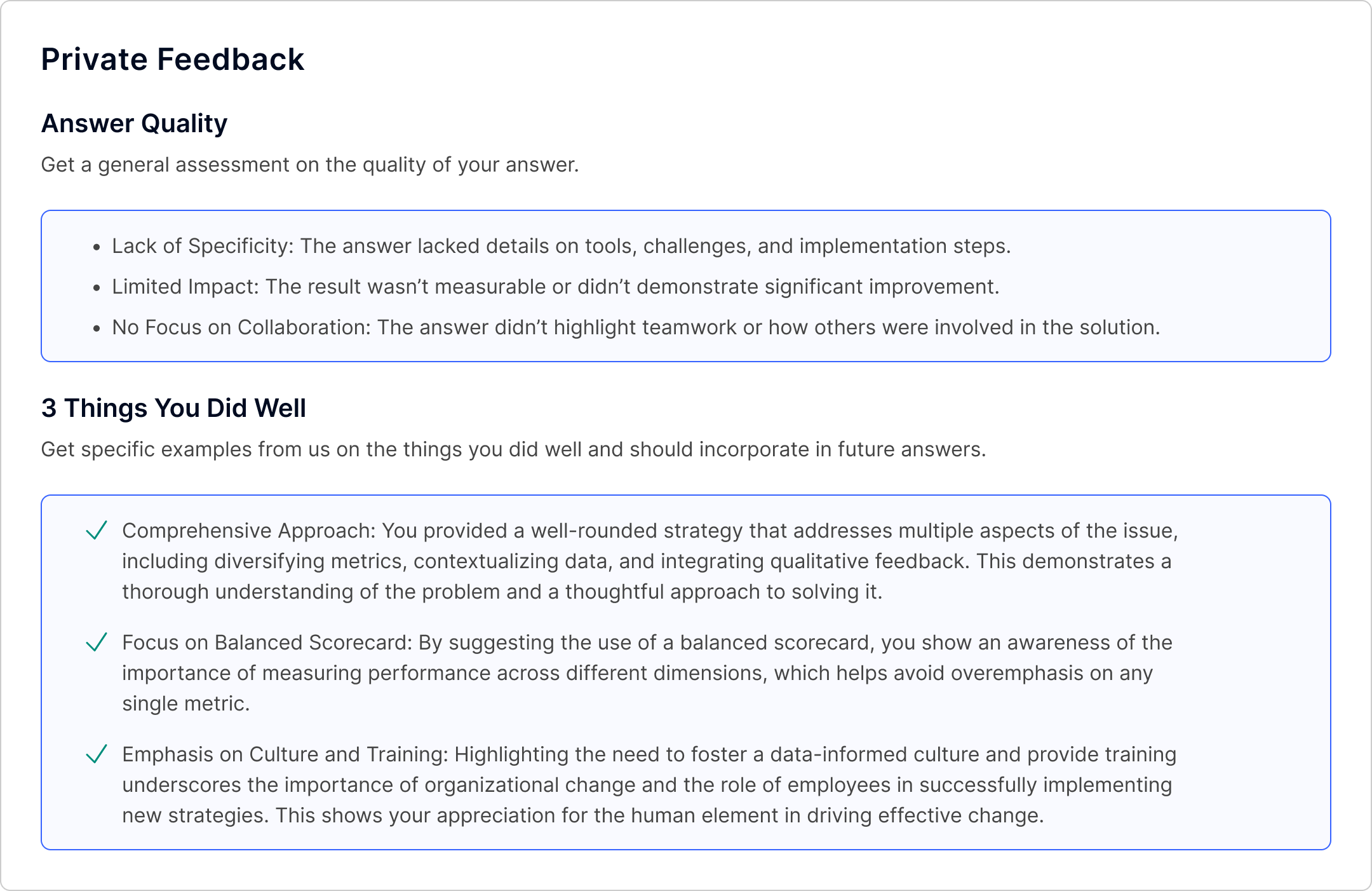Click the bullet dot before No Focus on Collaboration

(x=97, y=328)
